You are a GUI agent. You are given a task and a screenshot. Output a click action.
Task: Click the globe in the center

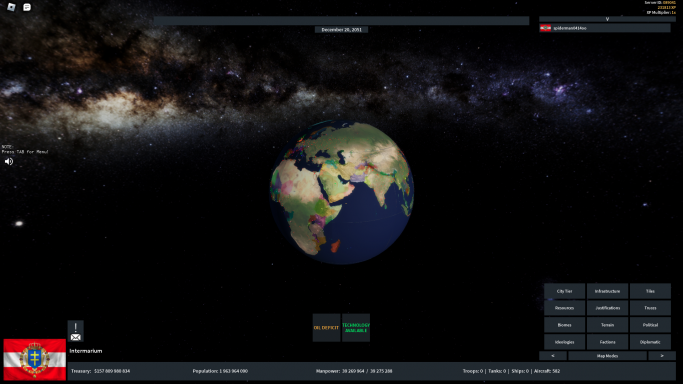pos(342,192)
